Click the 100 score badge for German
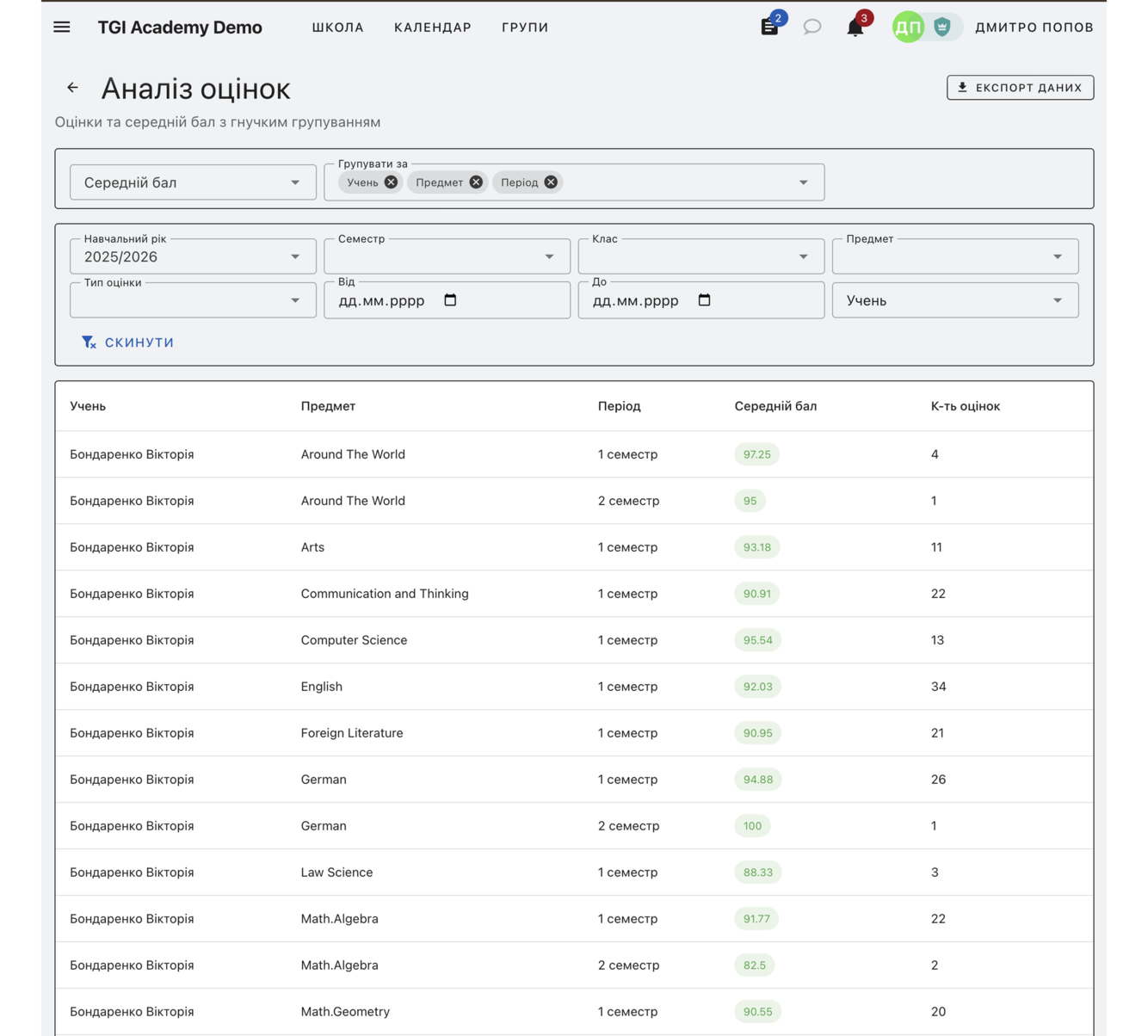1148x1036 pixels. [752, 826]
